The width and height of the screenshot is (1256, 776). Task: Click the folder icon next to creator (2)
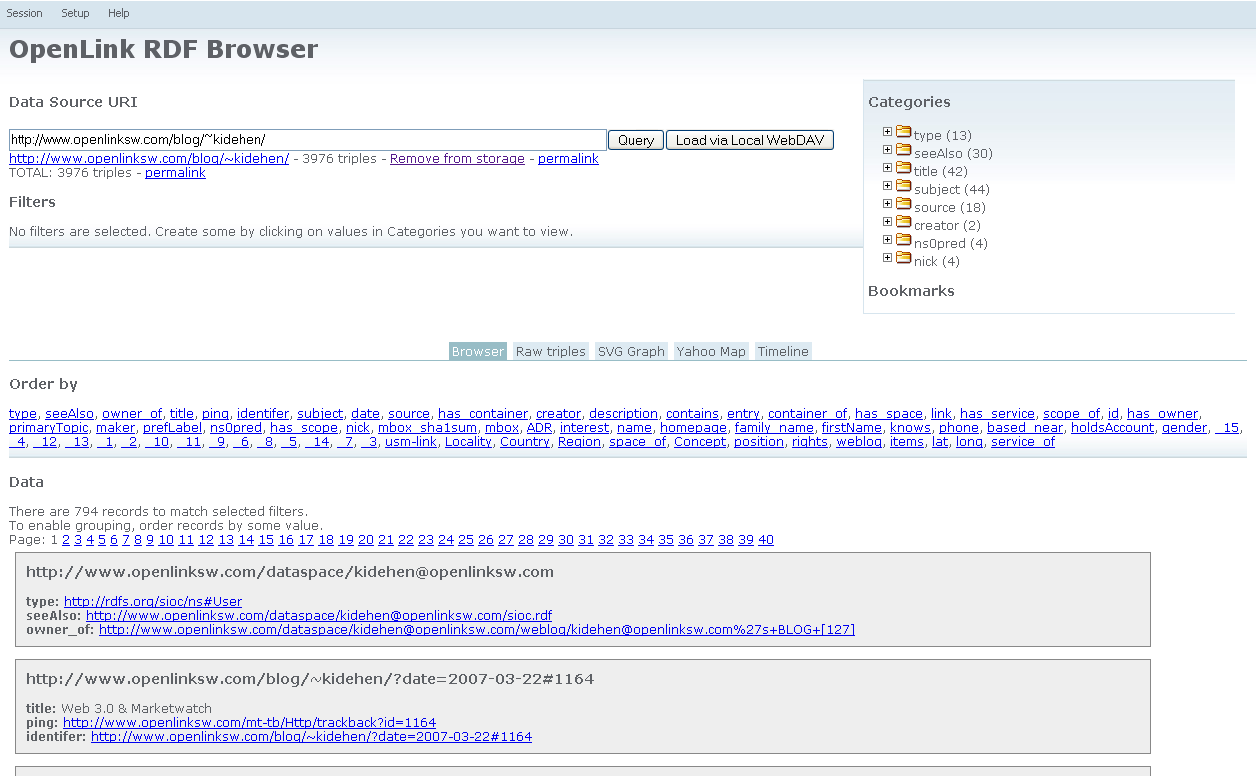pyautogui.click(x=903, y=222)
